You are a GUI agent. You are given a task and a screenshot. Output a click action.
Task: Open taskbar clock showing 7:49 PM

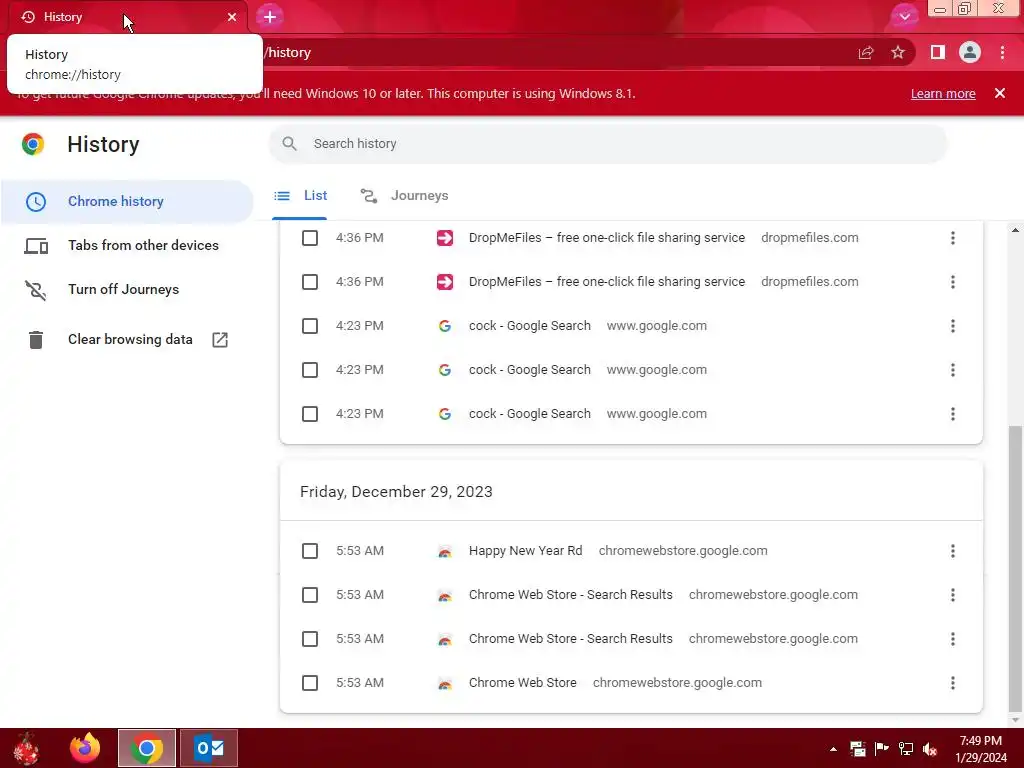(x=981, y=749)
